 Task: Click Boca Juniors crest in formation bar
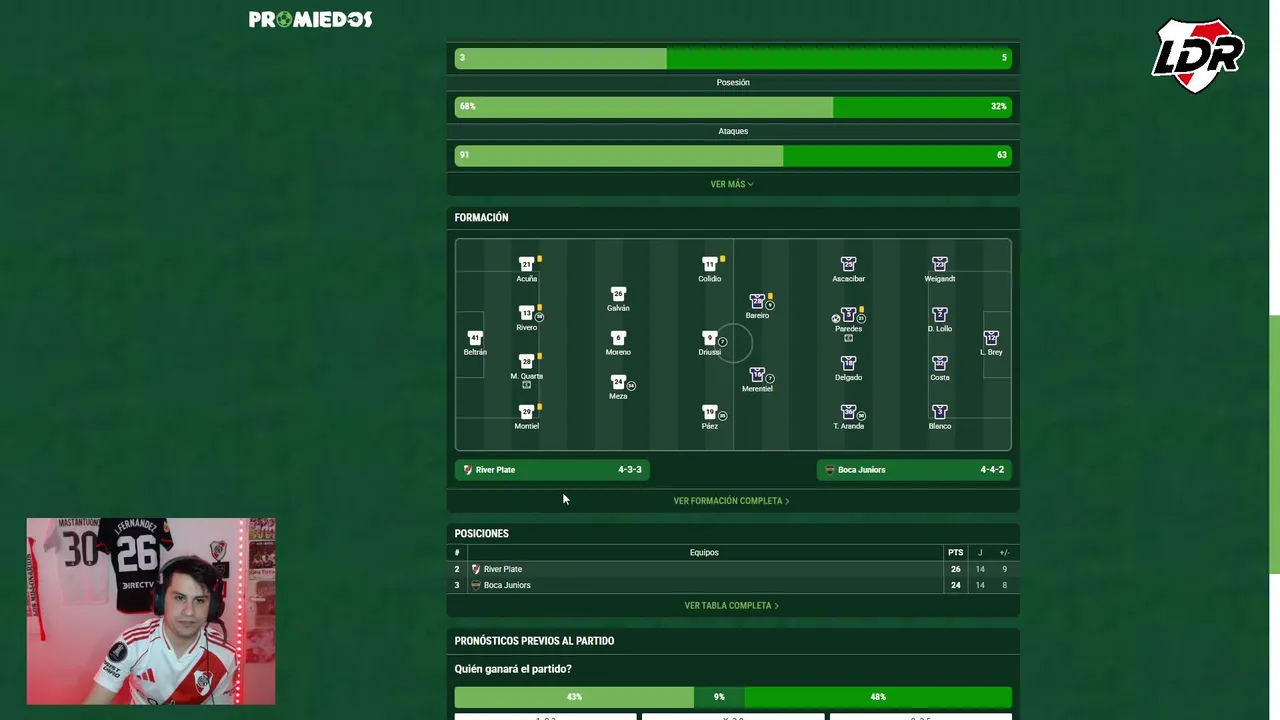829,470
